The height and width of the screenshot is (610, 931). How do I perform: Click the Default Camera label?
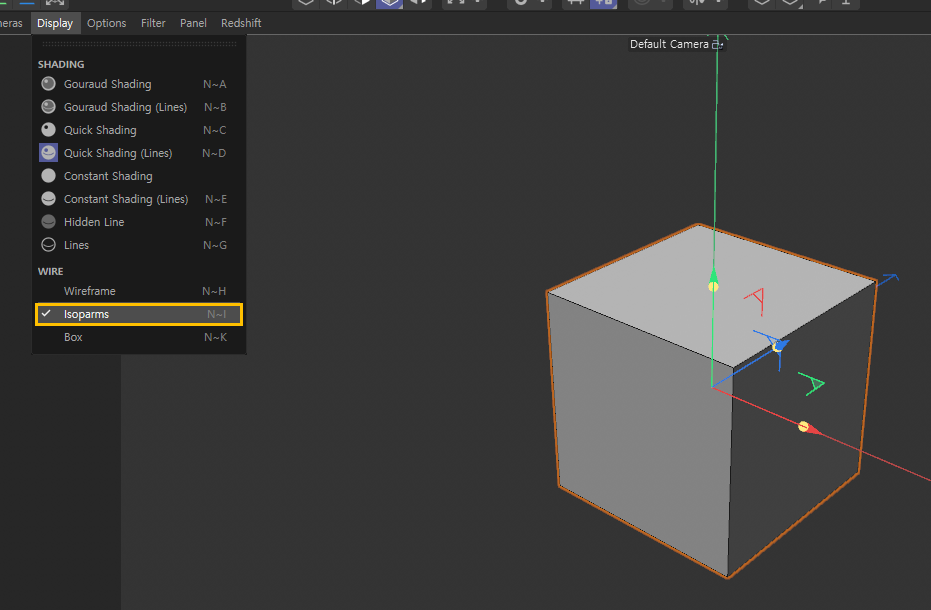[669, 45]
